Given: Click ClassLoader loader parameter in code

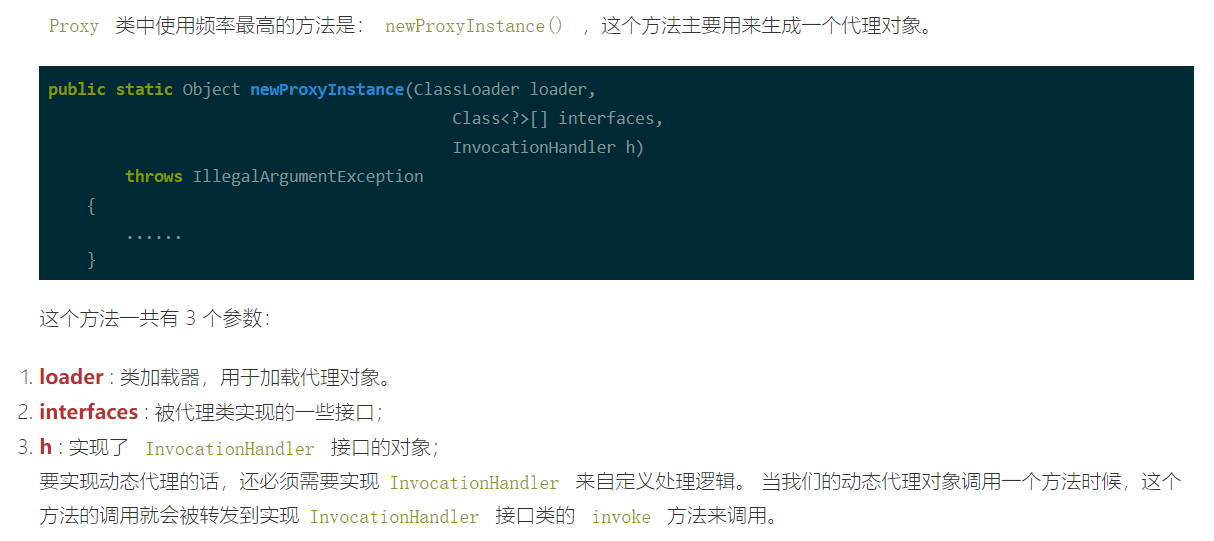Looking at the screenshot, I should [x=504, y=90].
